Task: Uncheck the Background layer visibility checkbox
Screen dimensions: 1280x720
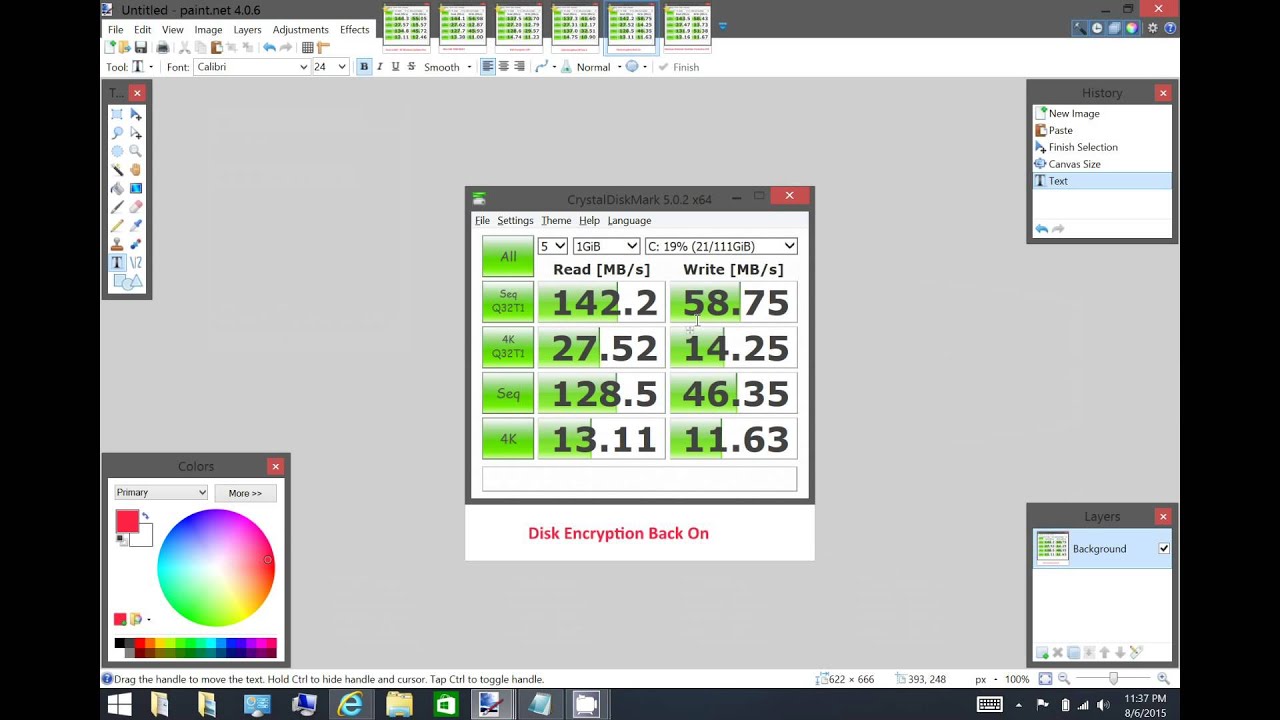Action: pyautogui.click(x=1164, y=549)
